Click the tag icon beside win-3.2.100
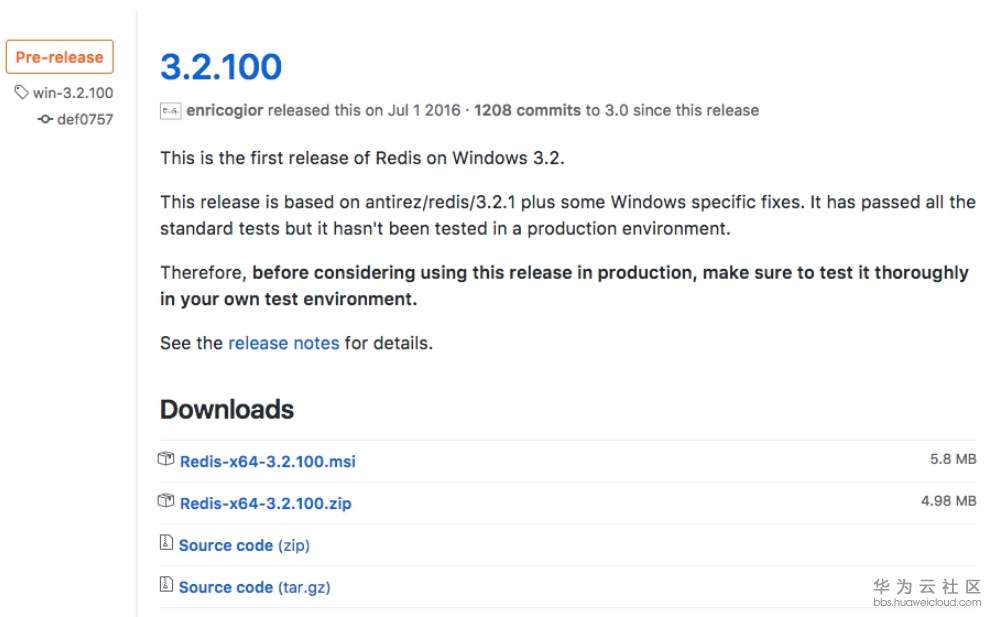995x617 pixels. pos(21,93)
